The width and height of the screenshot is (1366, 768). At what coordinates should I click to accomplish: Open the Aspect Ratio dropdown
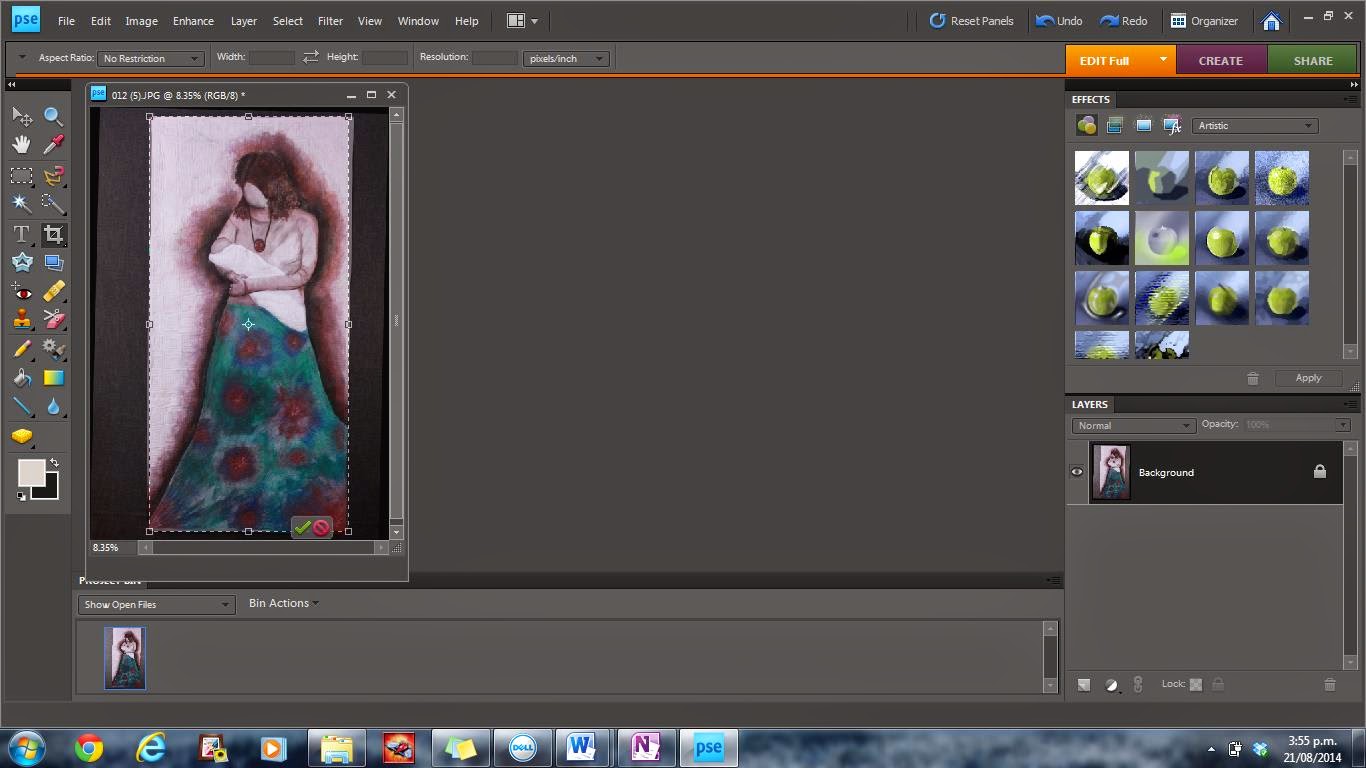point(151,59)
